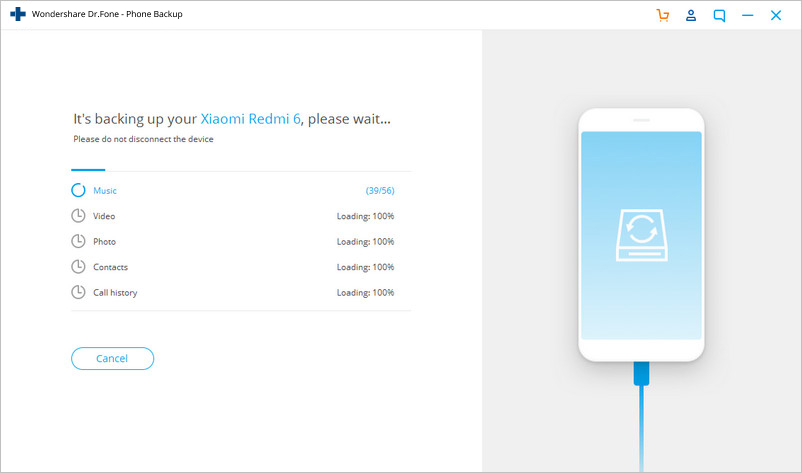Close the Dr.Fone window
The height and width of the screenshot is (473, 802).
(776, 15)
